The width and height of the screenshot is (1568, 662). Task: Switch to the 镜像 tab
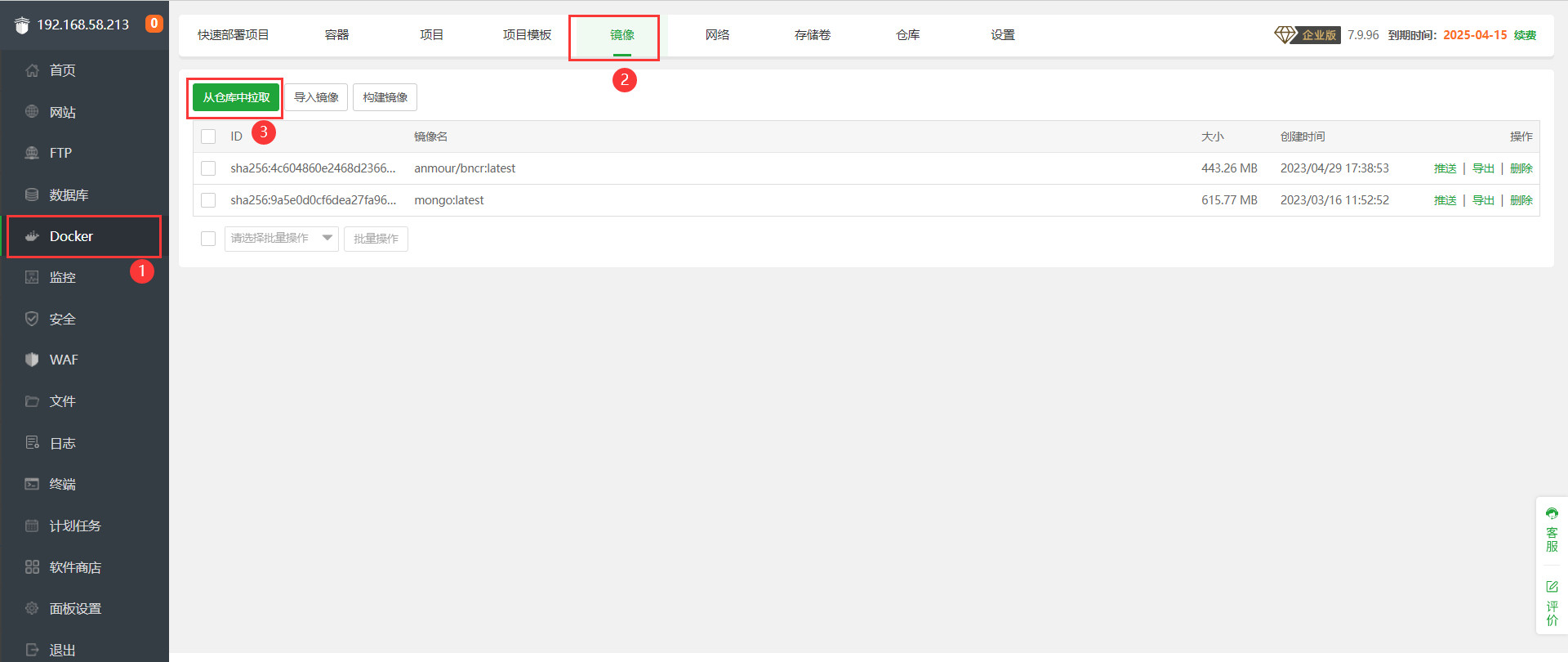(622, 35)
